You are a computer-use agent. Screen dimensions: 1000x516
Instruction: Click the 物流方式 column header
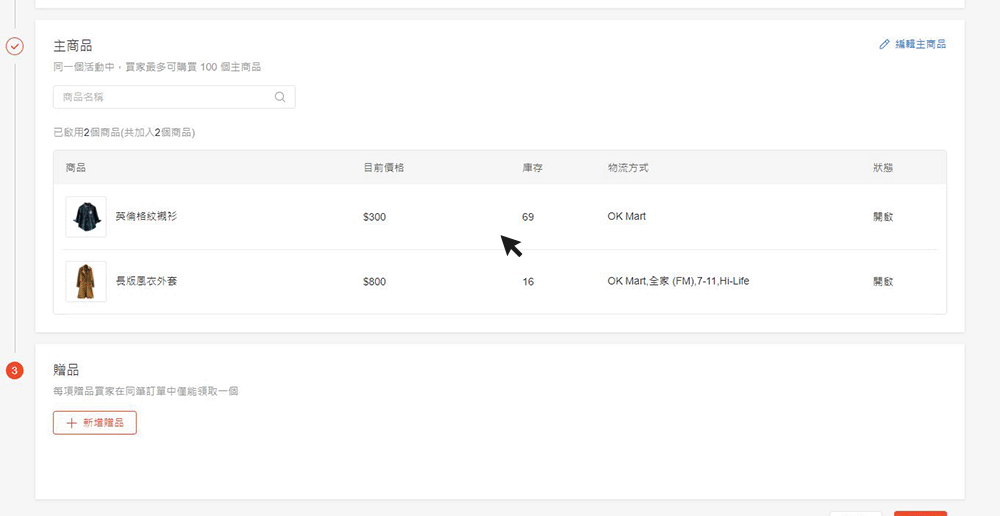[628, 167]
